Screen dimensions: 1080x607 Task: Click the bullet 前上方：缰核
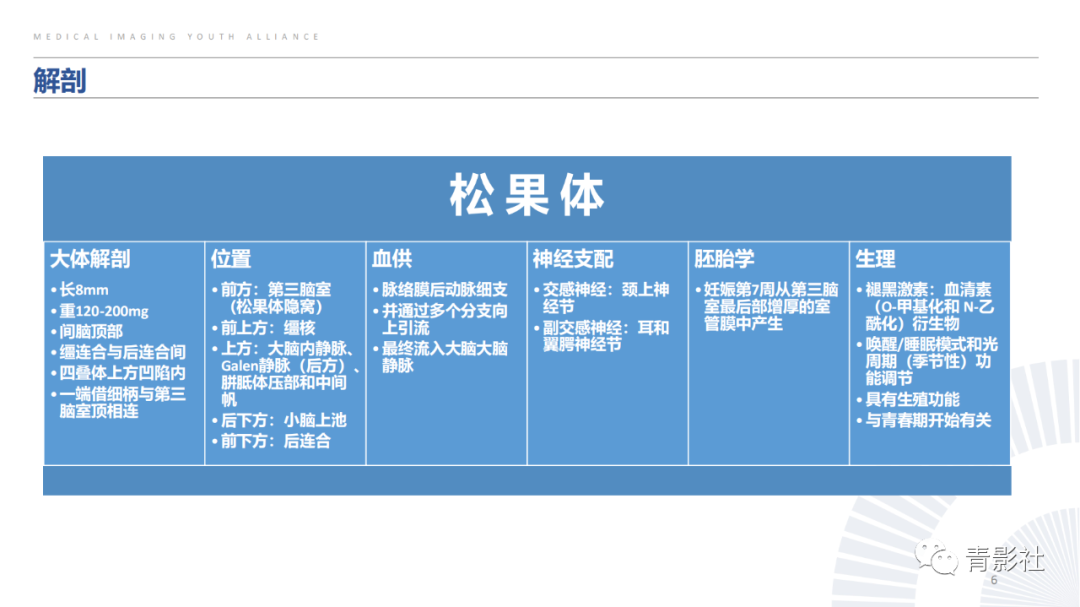(264, 328)
